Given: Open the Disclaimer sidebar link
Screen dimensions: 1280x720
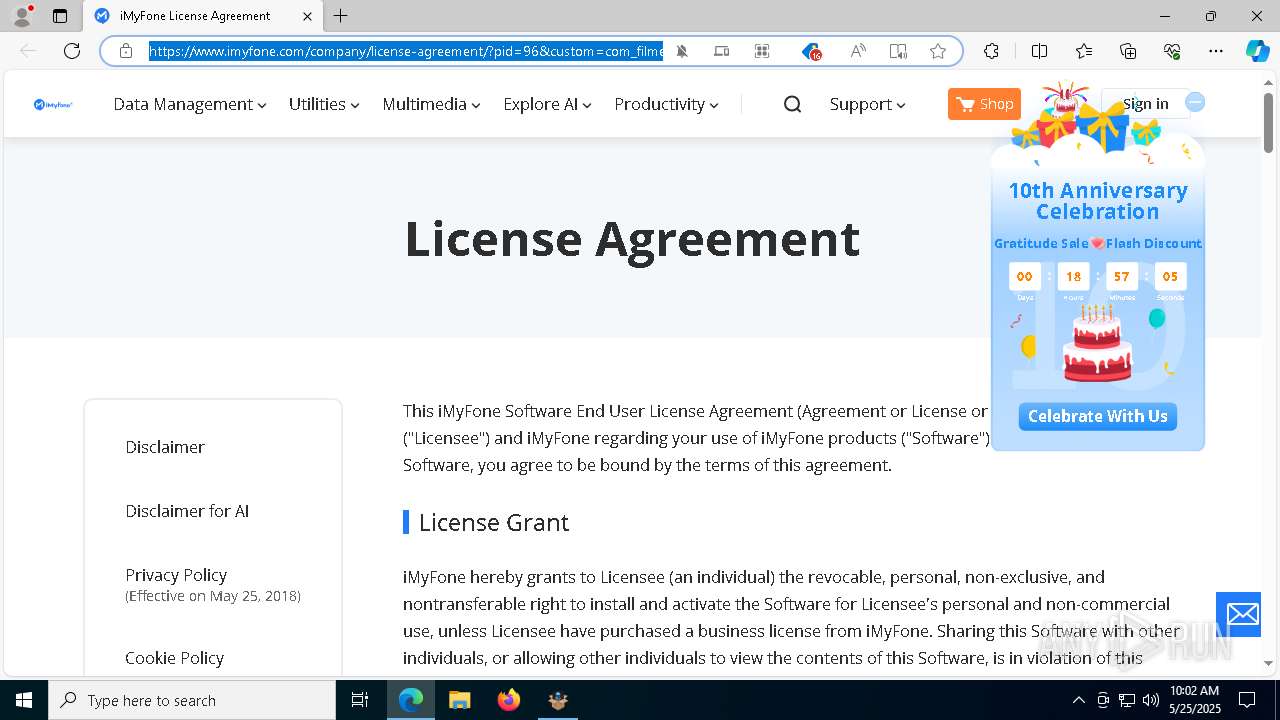Looking at the screenshot, I should [x=165, y=447].
